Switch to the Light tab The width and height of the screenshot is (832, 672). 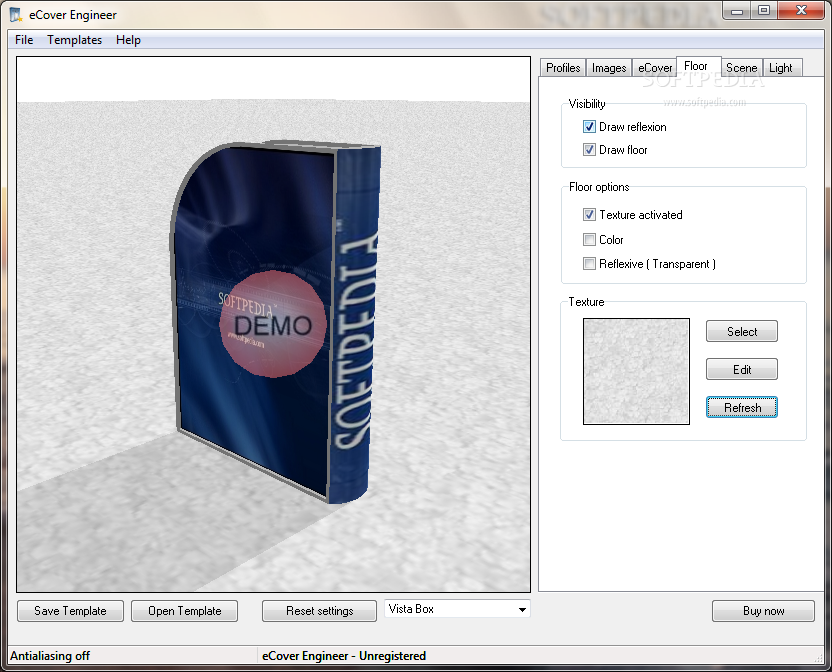click(x=781, y=68)
